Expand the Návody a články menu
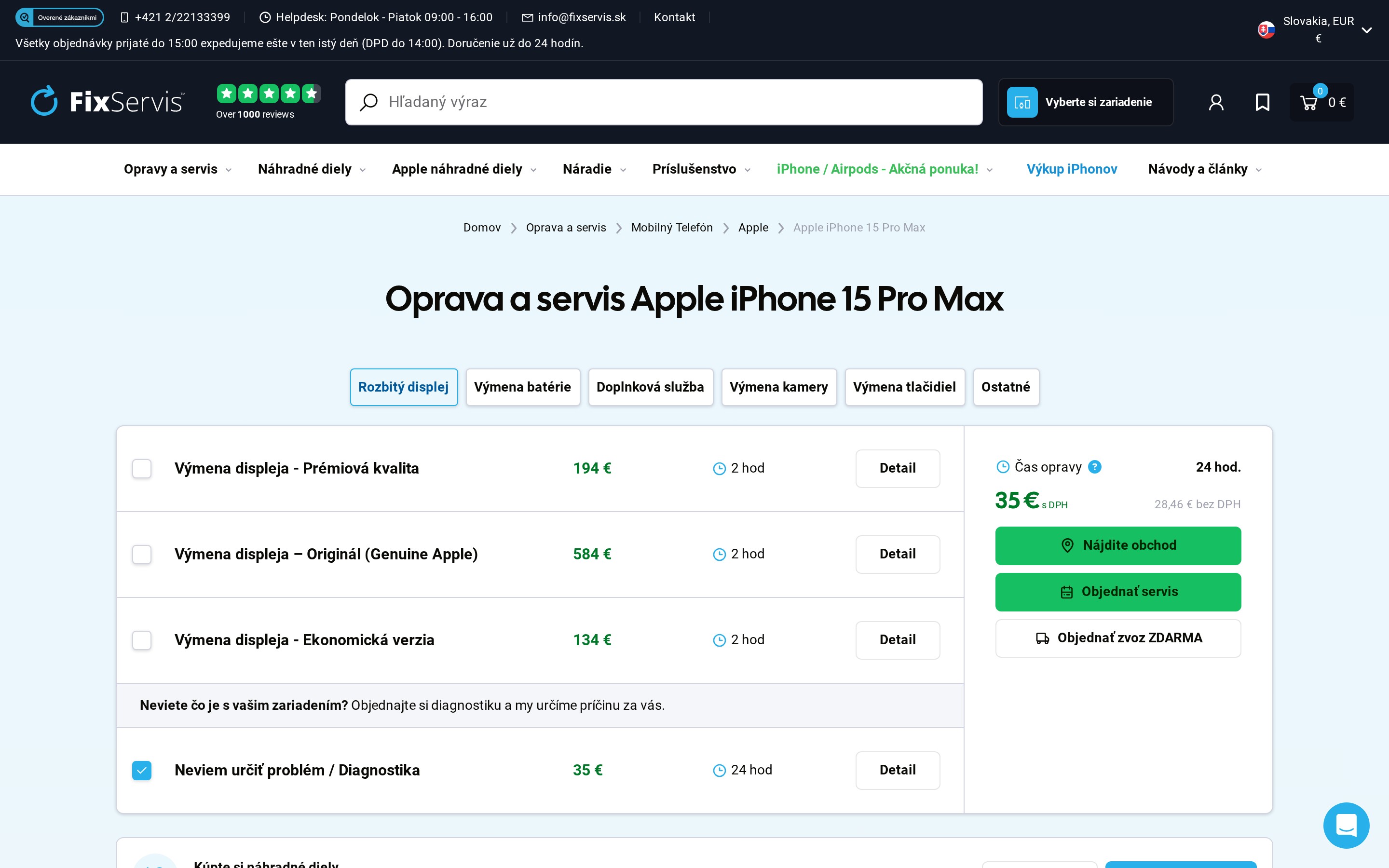 point(1205,169)
